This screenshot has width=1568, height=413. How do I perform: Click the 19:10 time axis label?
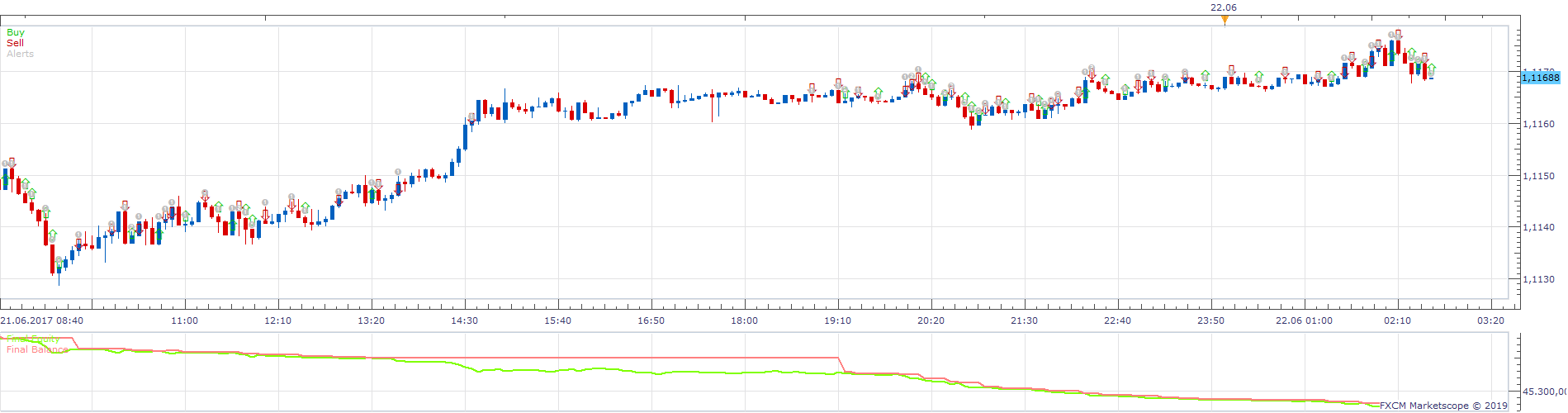tap(837, 320)
